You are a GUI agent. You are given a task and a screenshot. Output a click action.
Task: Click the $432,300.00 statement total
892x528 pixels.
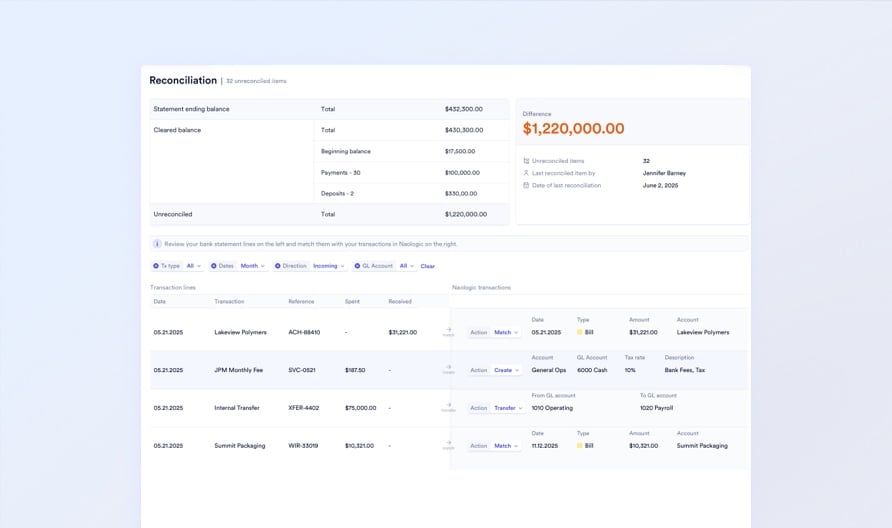click(x=464, y=109)
